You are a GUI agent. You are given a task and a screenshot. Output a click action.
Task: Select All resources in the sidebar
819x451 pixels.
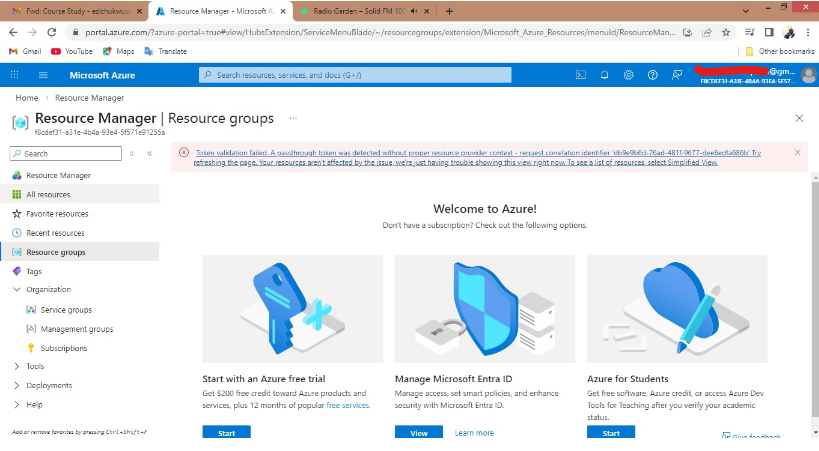pos(80,194)
